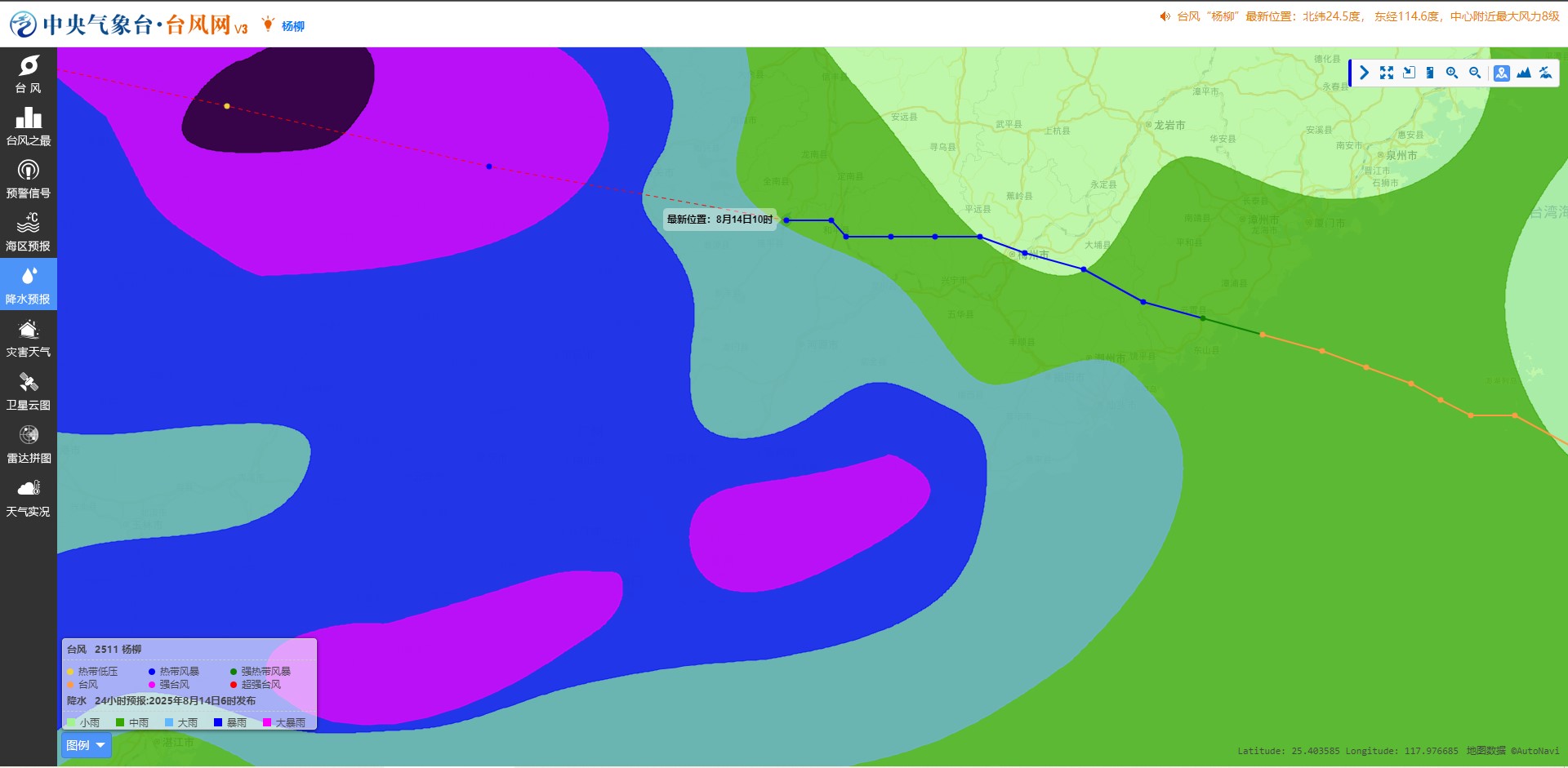Show 卫星云图 satellite cloud imagery
The height and width of the screenshot is (768, 1568).
[29, 393]
